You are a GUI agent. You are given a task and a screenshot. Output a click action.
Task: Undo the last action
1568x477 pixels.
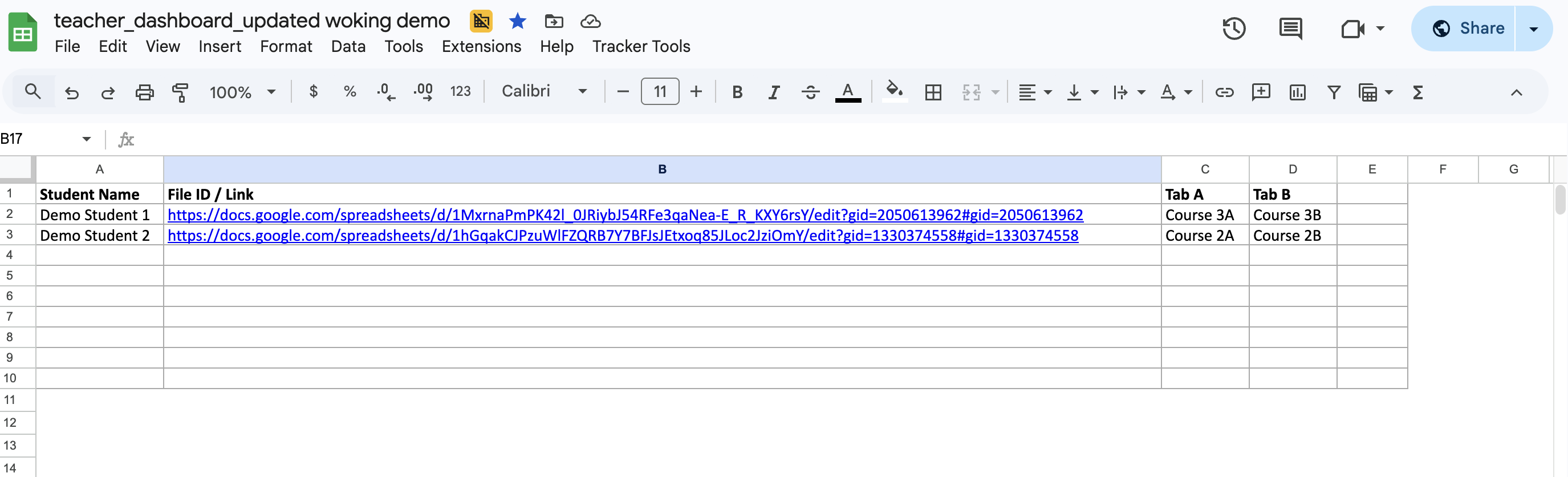(x=72, y=92)
